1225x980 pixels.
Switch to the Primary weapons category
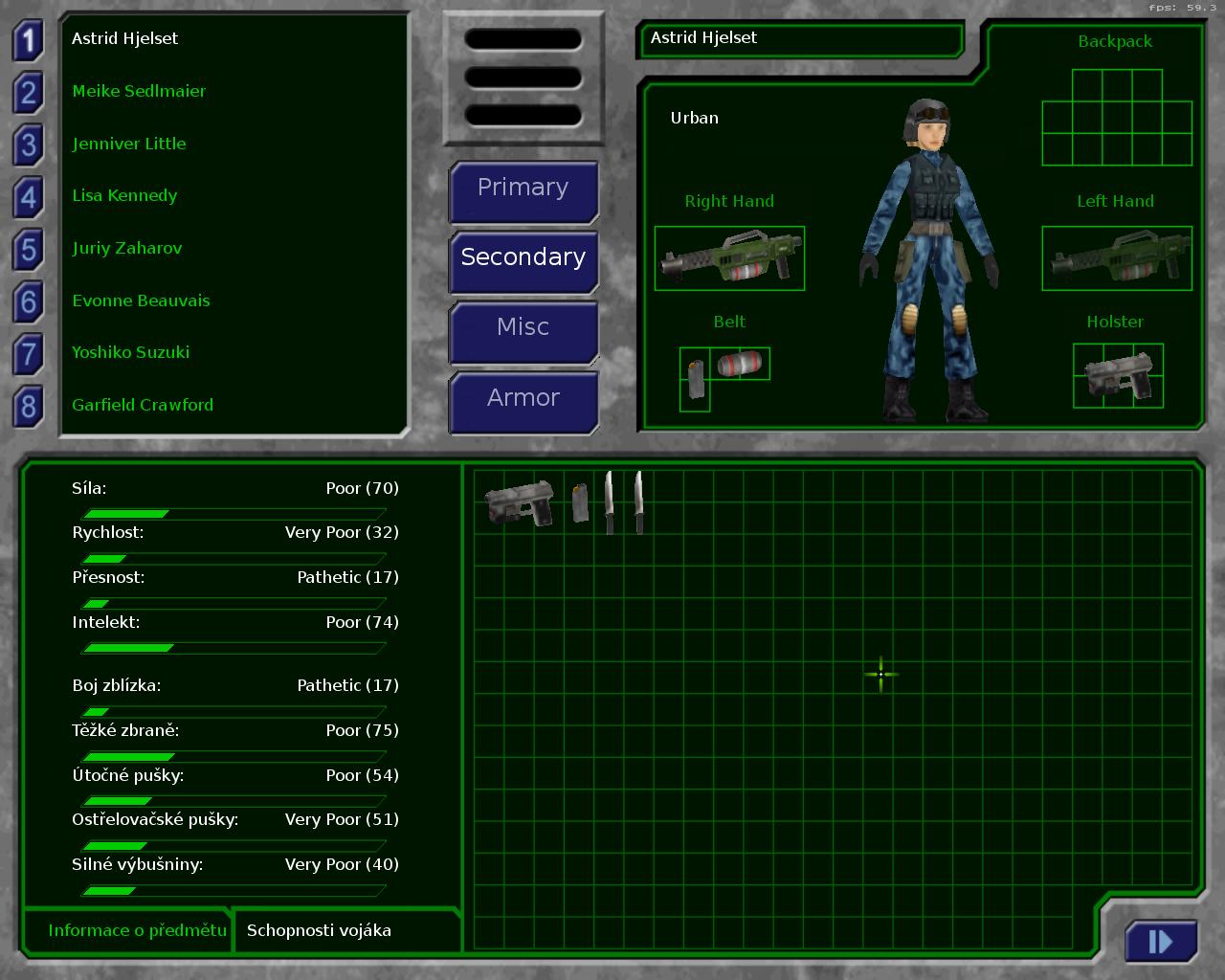coord(523,189)
